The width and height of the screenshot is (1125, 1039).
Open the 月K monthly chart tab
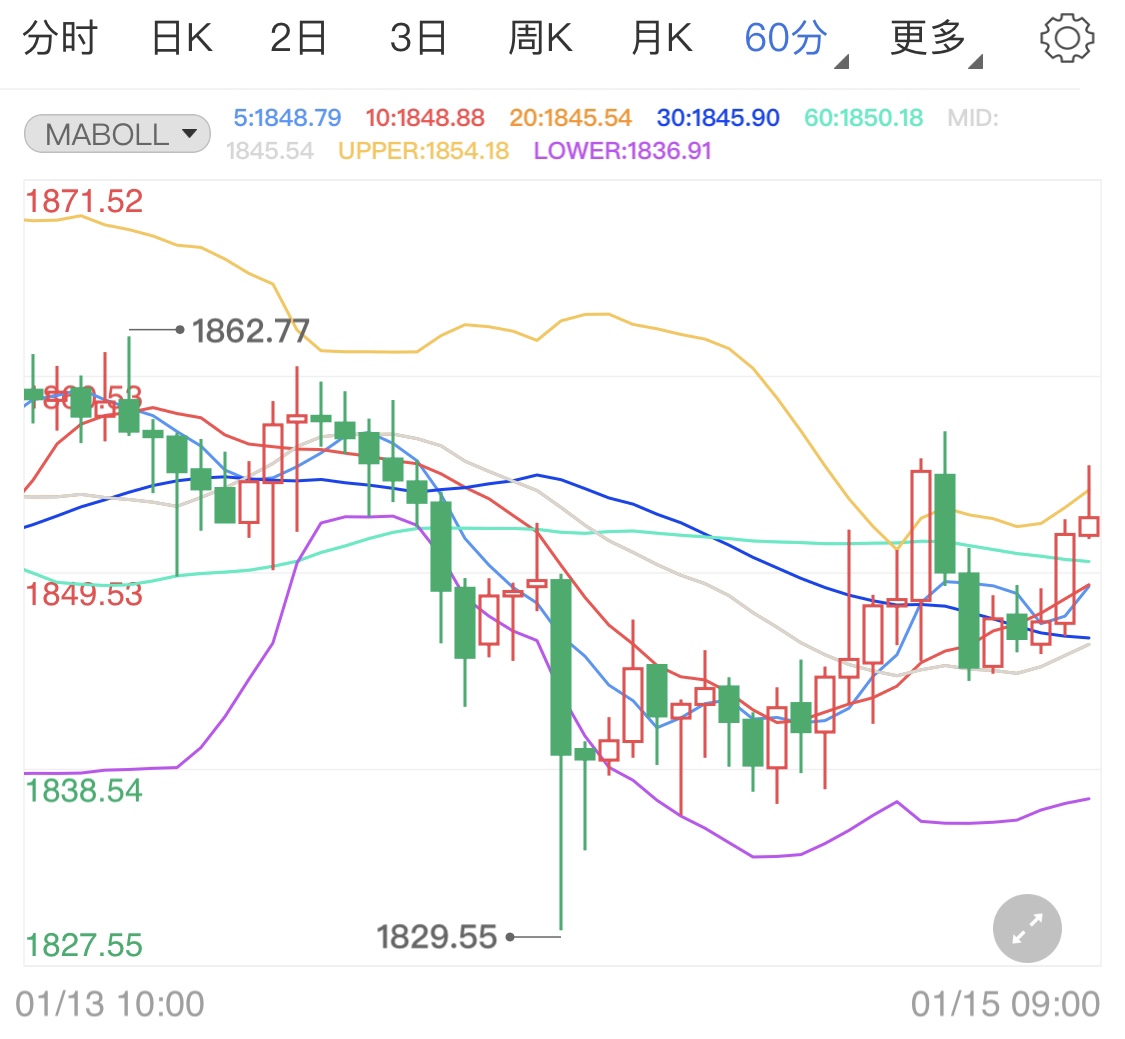click(662, 38)
